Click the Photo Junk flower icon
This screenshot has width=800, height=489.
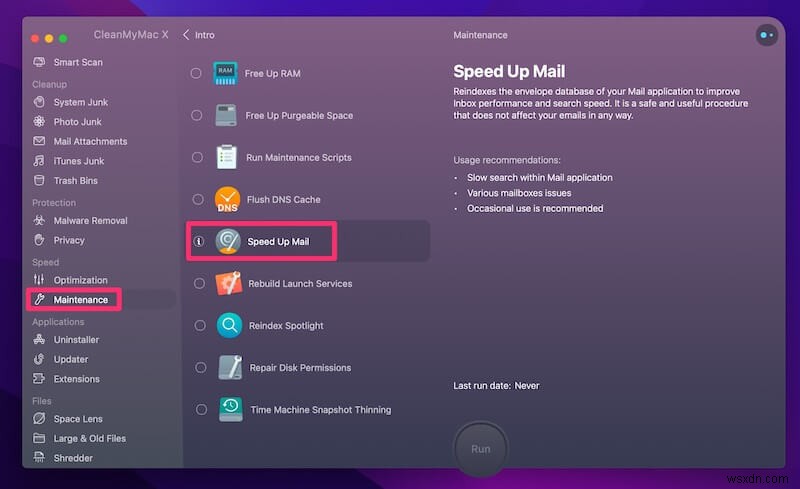(x=39, y=121)
